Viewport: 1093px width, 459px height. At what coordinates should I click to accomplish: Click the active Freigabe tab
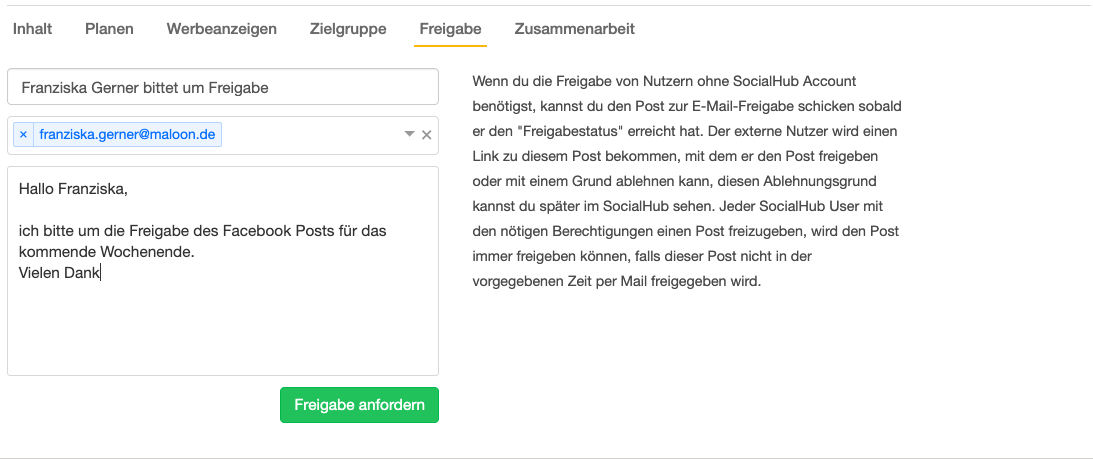point(449,29)
